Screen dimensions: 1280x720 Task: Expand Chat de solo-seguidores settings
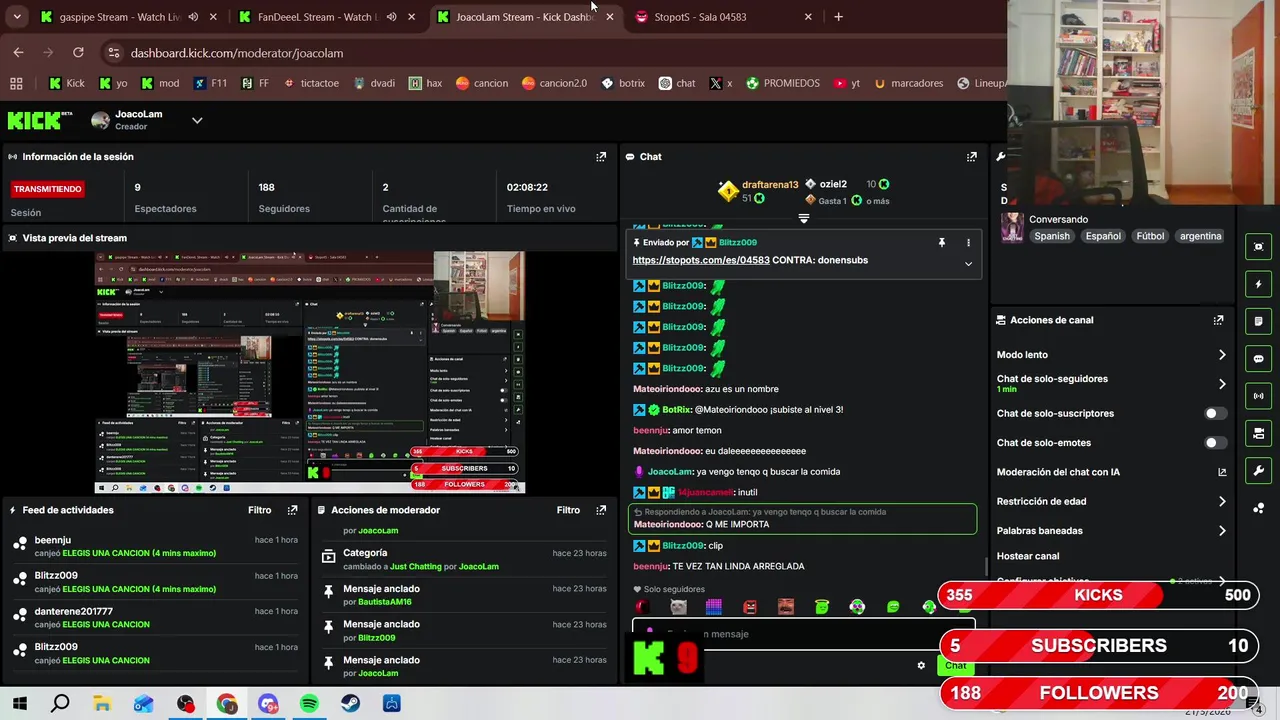(1222, 384)
